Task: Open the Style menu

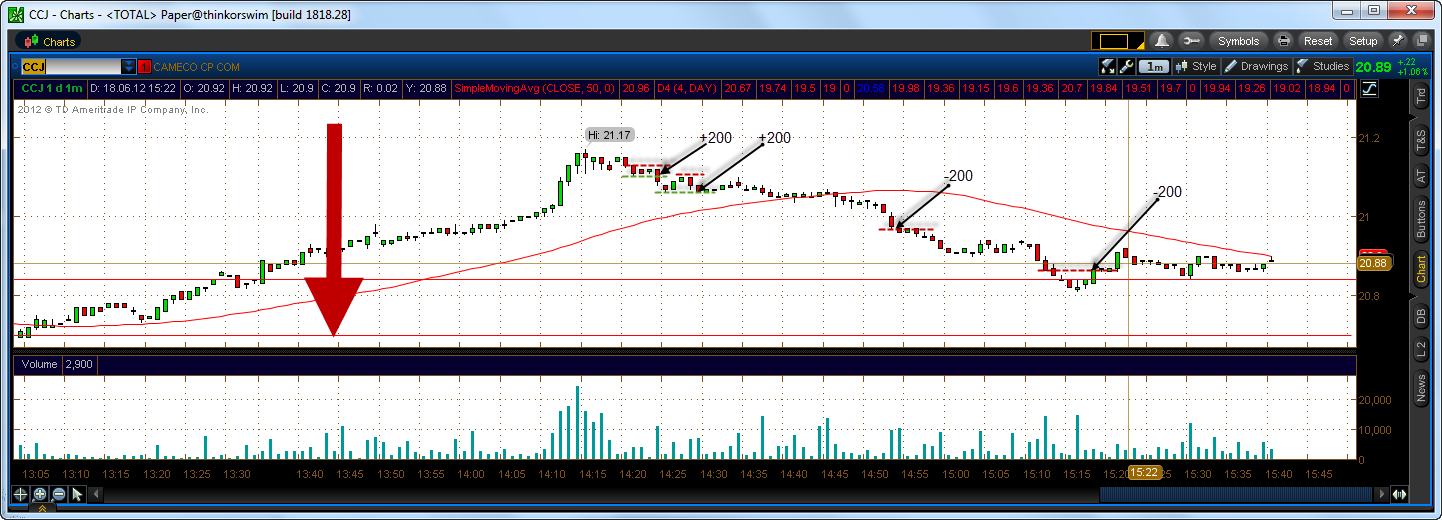Action: pos(1196,67)
